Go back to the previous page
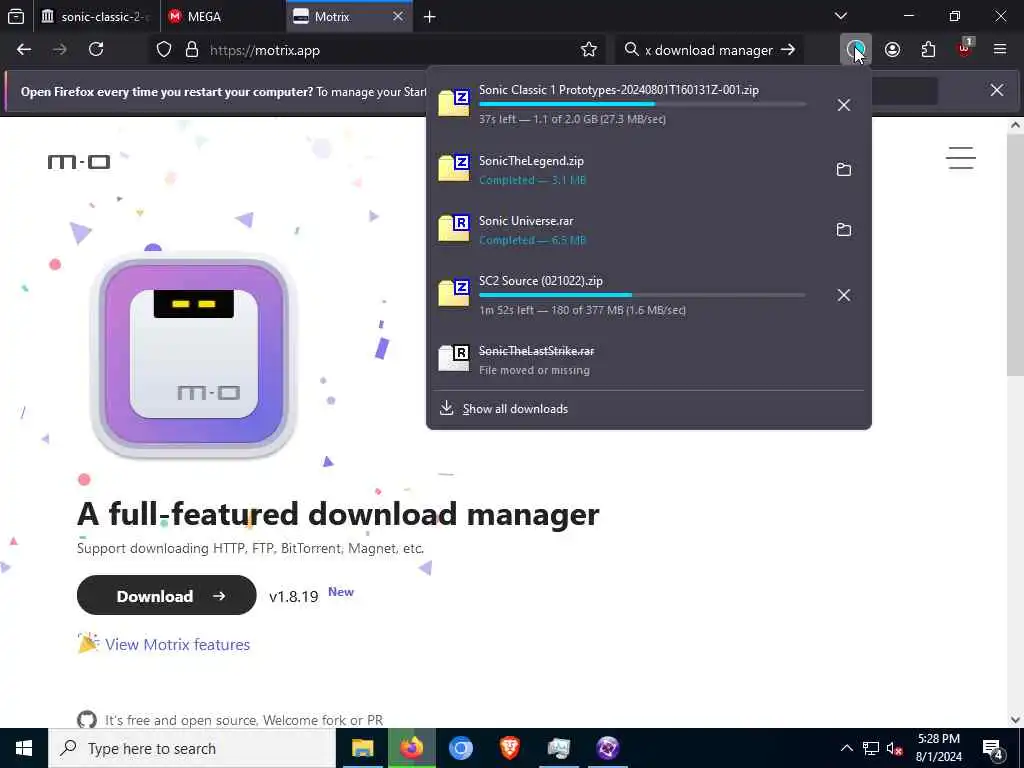Image resolution: width=1024 pixels, height=768 pixels. point(24,50)
